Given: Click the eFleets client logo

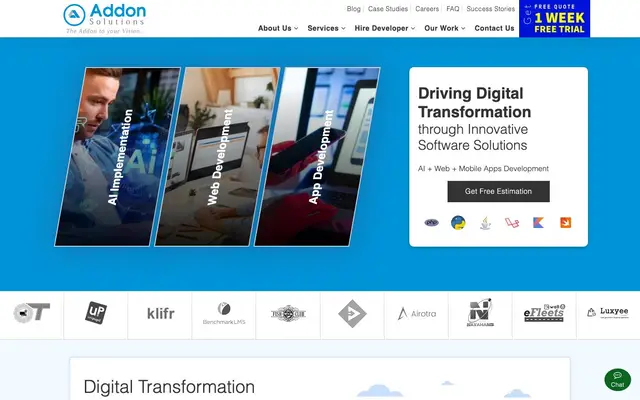Looking at the screenshot, I should [544, 313].
